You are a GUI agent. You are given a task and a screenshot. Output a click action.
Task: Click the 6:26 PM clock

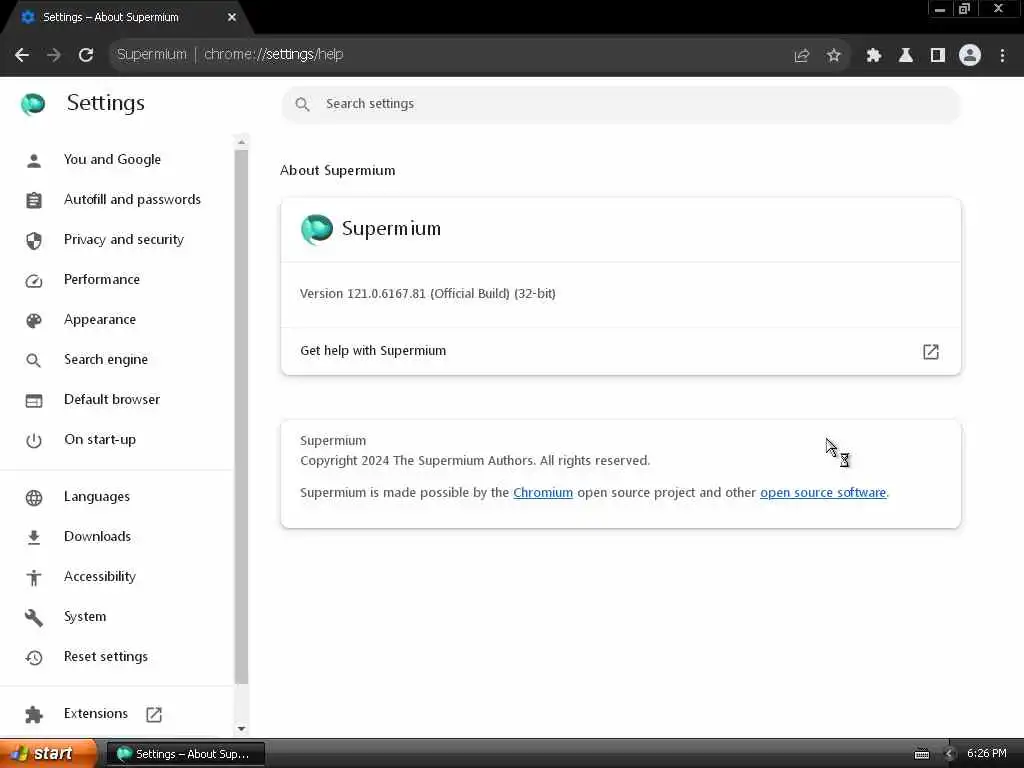coord(986,753)
